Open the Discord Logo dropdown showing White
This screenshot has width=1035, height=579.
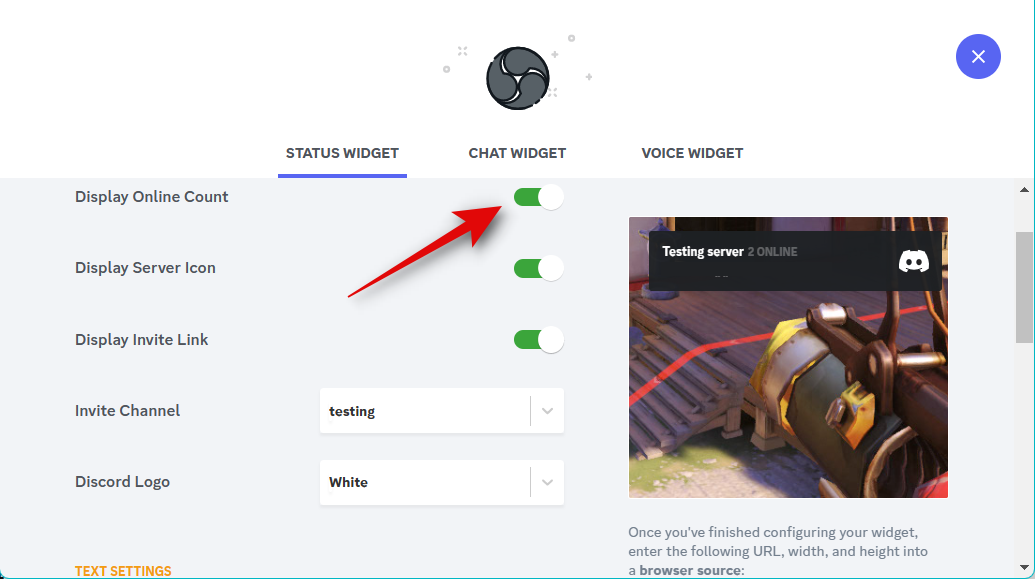point(442,482)
